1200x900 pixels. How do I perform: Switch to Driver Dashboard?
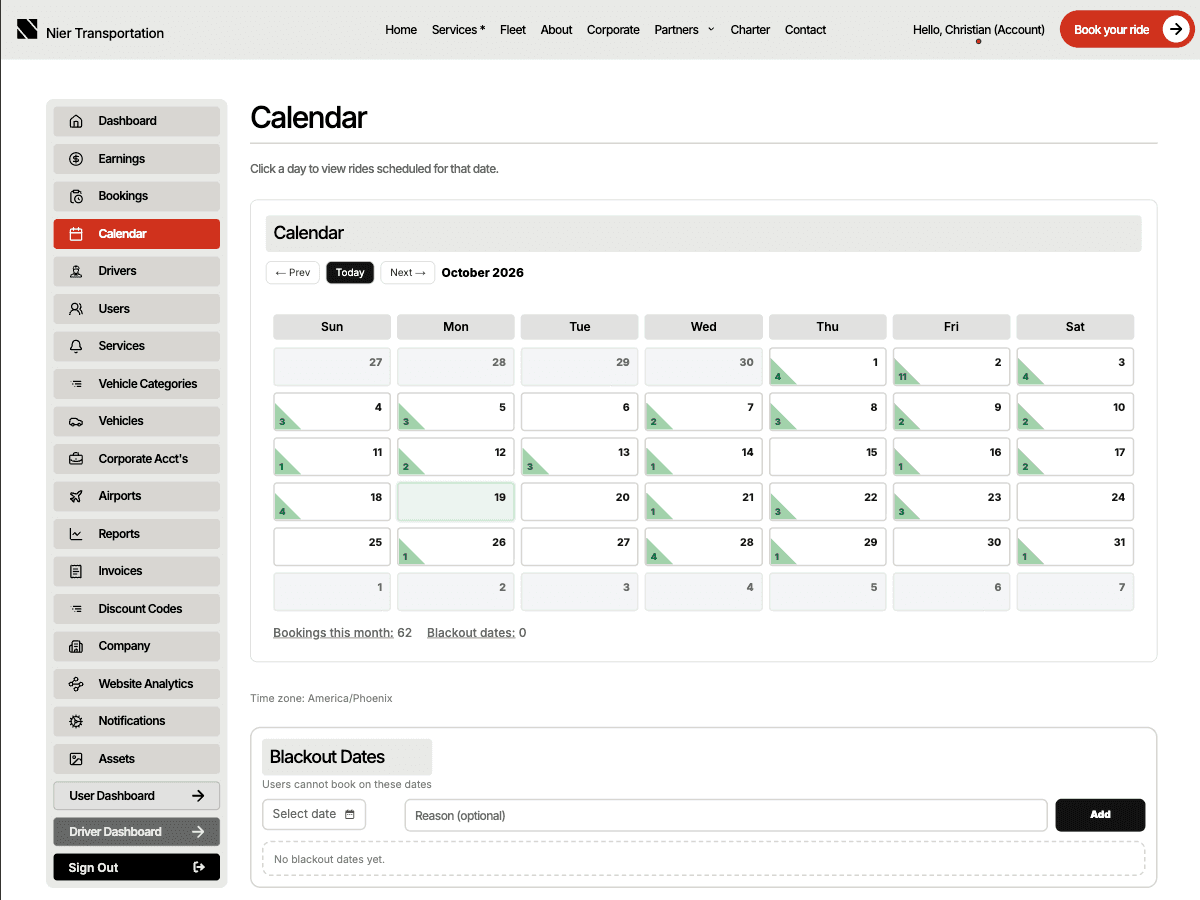[137, 832]
